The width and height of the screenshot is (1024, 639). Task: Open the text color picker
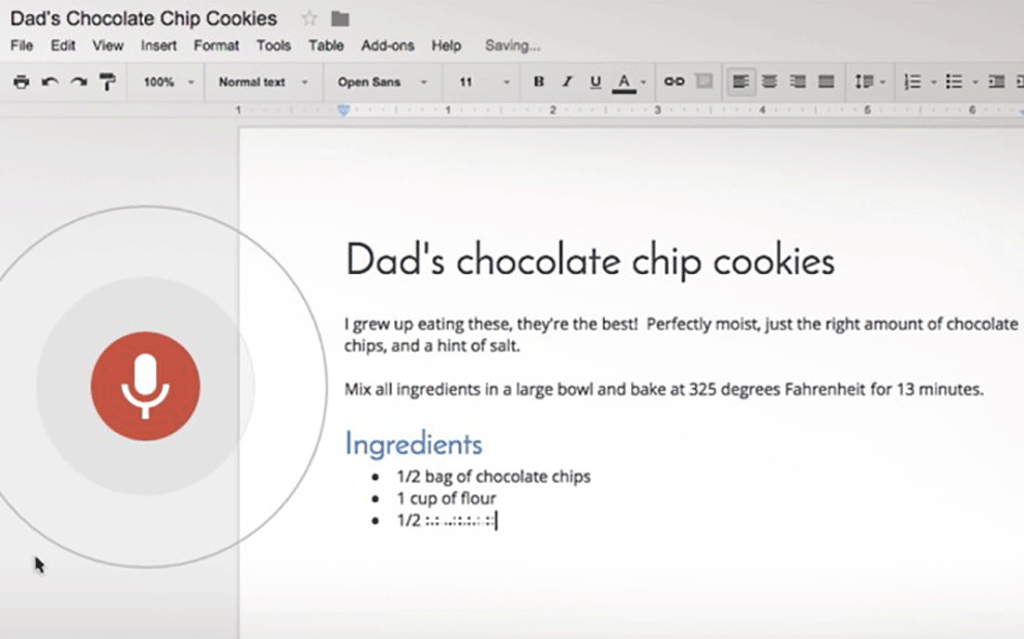pos(628,82)
